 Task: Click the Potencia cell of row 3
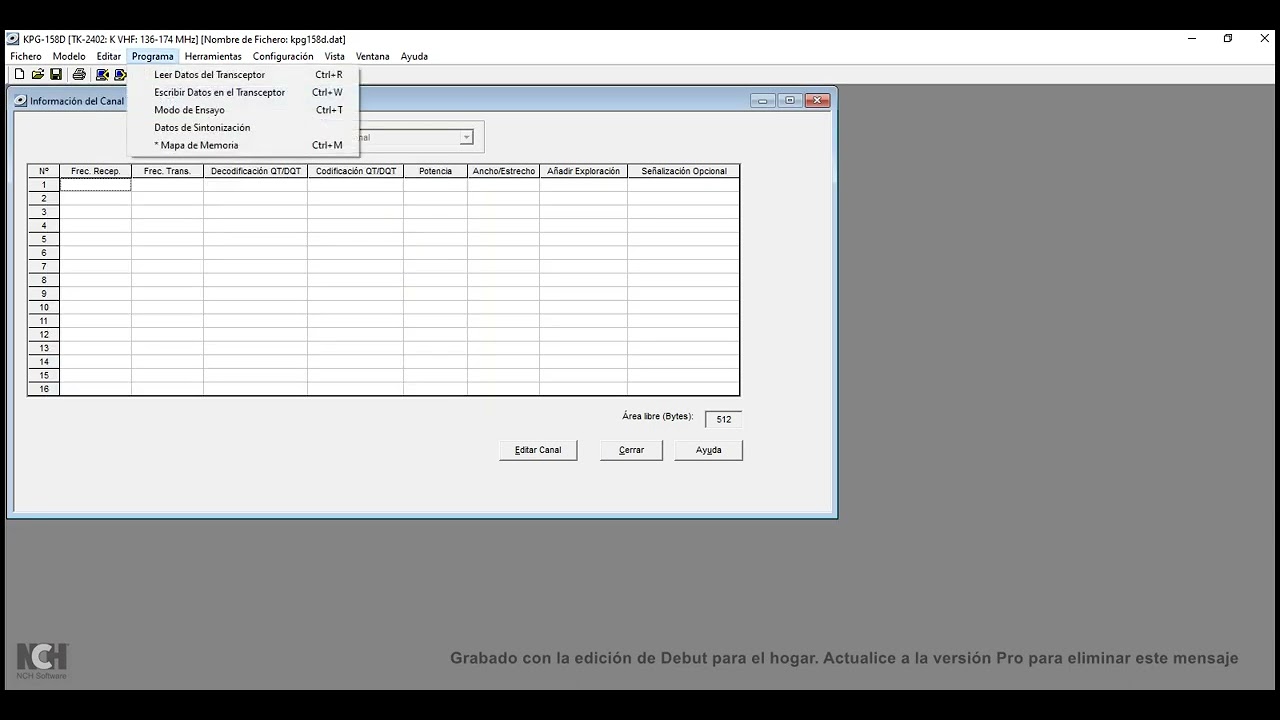click(x=436, y=212)
